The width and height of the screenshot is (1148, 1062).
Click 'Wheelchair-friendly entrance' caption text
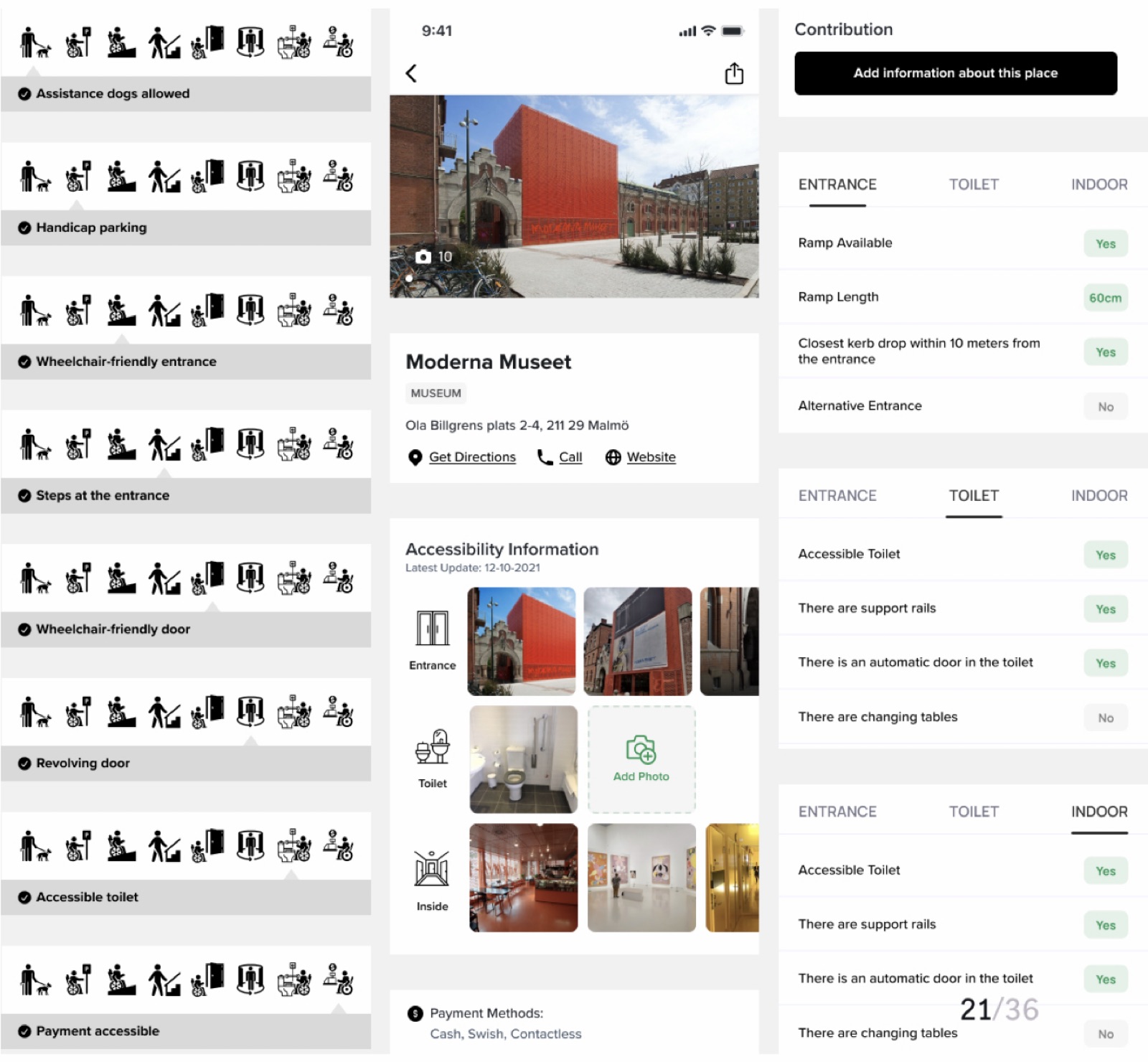coord(126,362)
